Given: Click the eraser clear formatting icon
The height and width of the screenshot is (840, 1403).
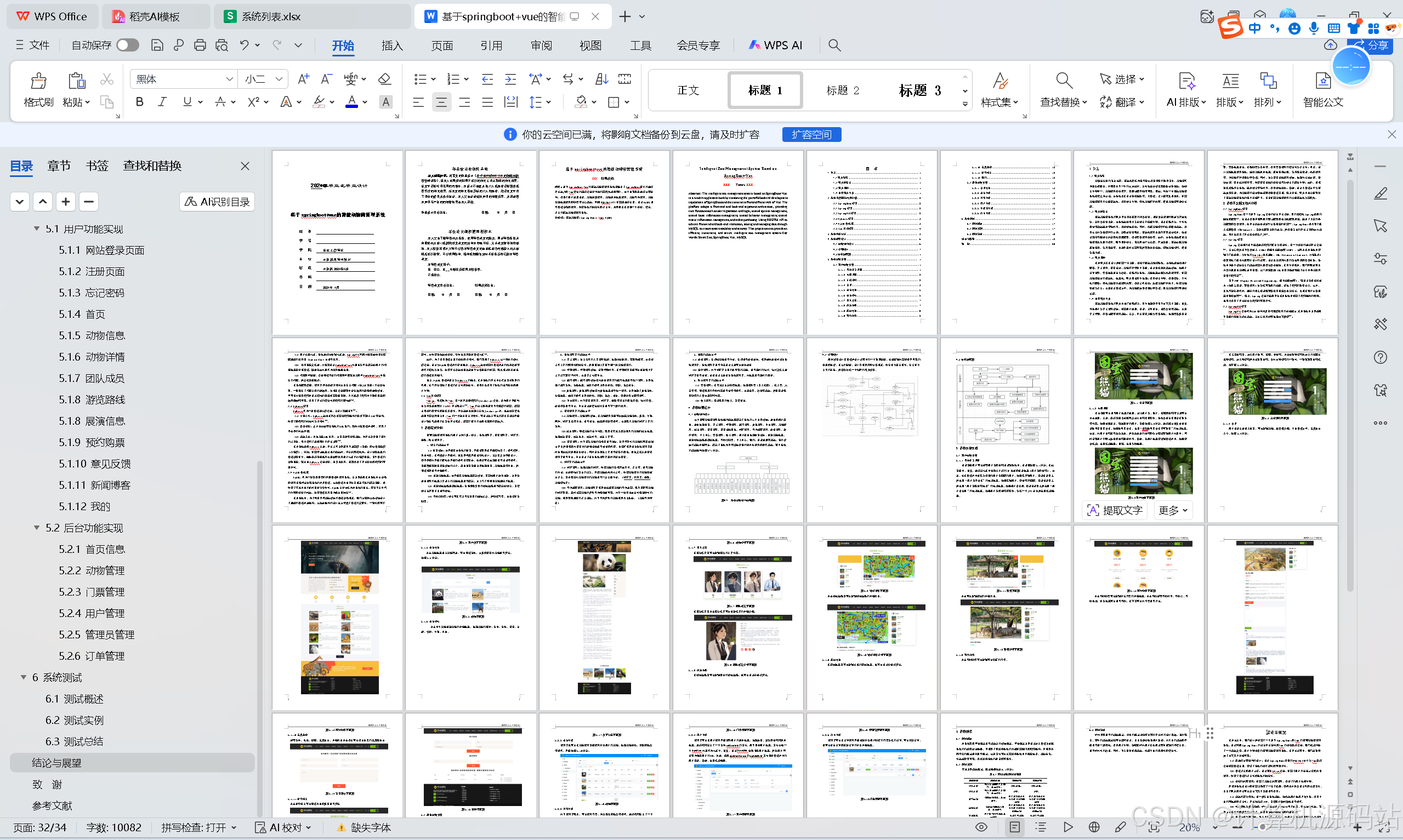Looking at the screenshot, I should click(x=385, y=79).
